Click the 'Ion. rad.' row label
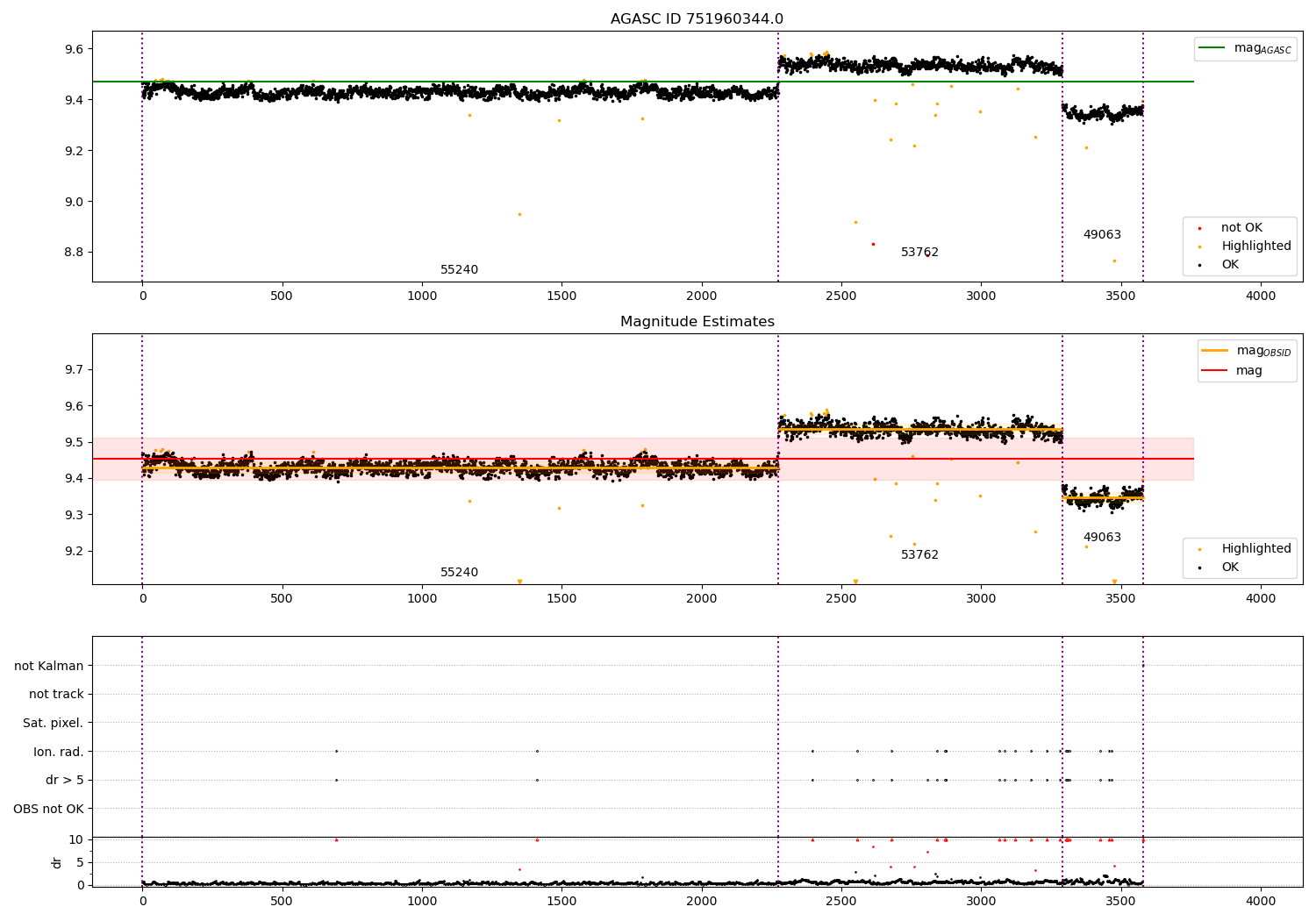Image resolution: width=1316 pixels, height=921 pixels. pos(59,752)
